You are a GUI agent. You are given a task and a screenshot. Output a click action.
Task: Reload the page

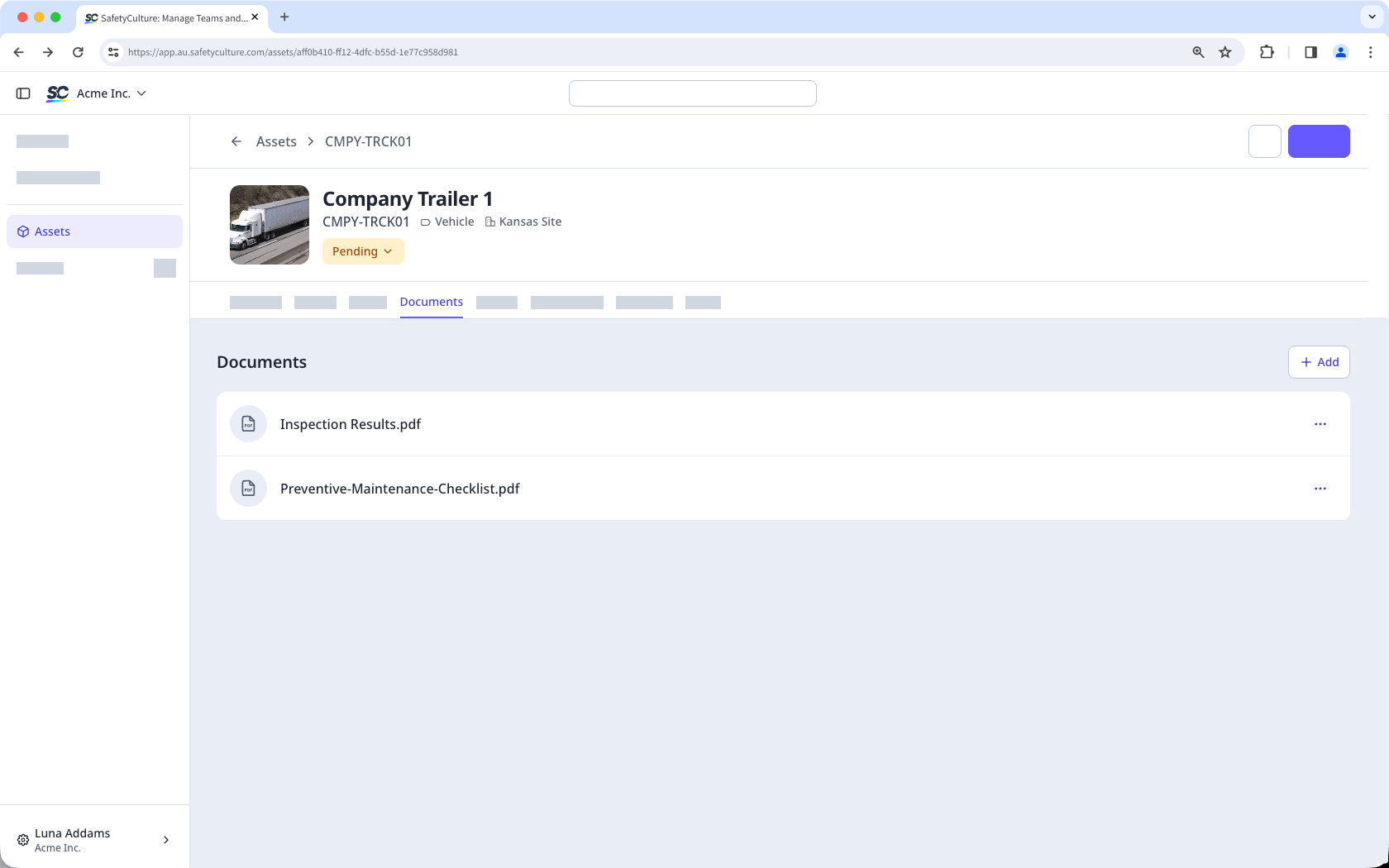pos(78,52)
